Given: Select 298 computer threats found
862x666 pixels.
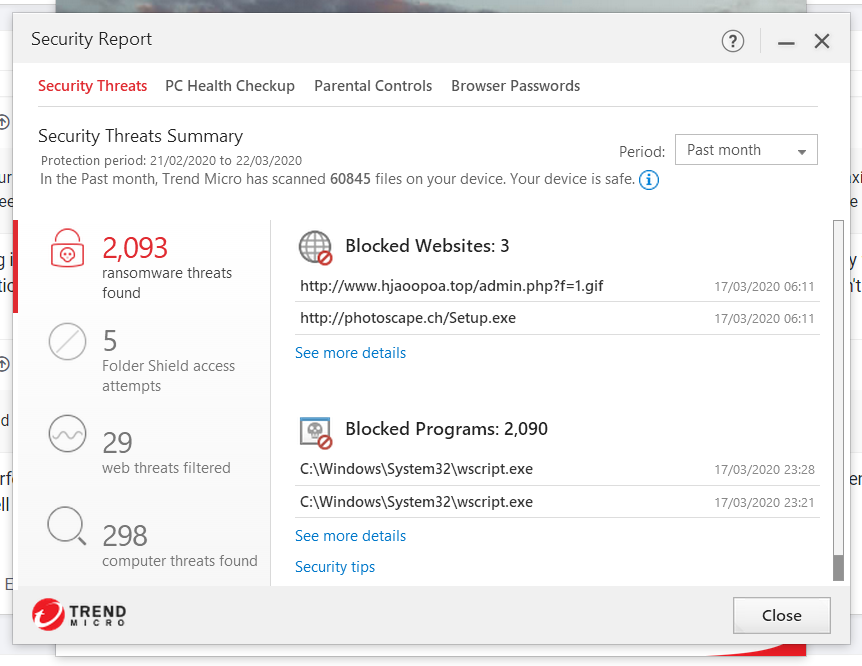Looking at the screenshot, I should 144,544.
